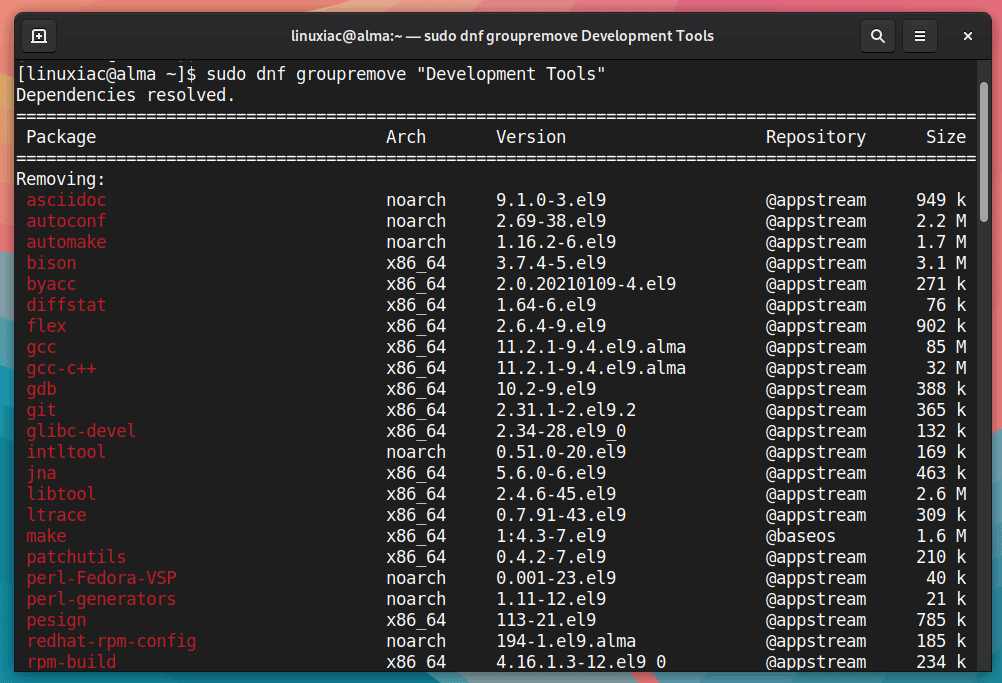The image size is (1002, 683).
Task: Click the window title text
Action: tap(502, 36)
